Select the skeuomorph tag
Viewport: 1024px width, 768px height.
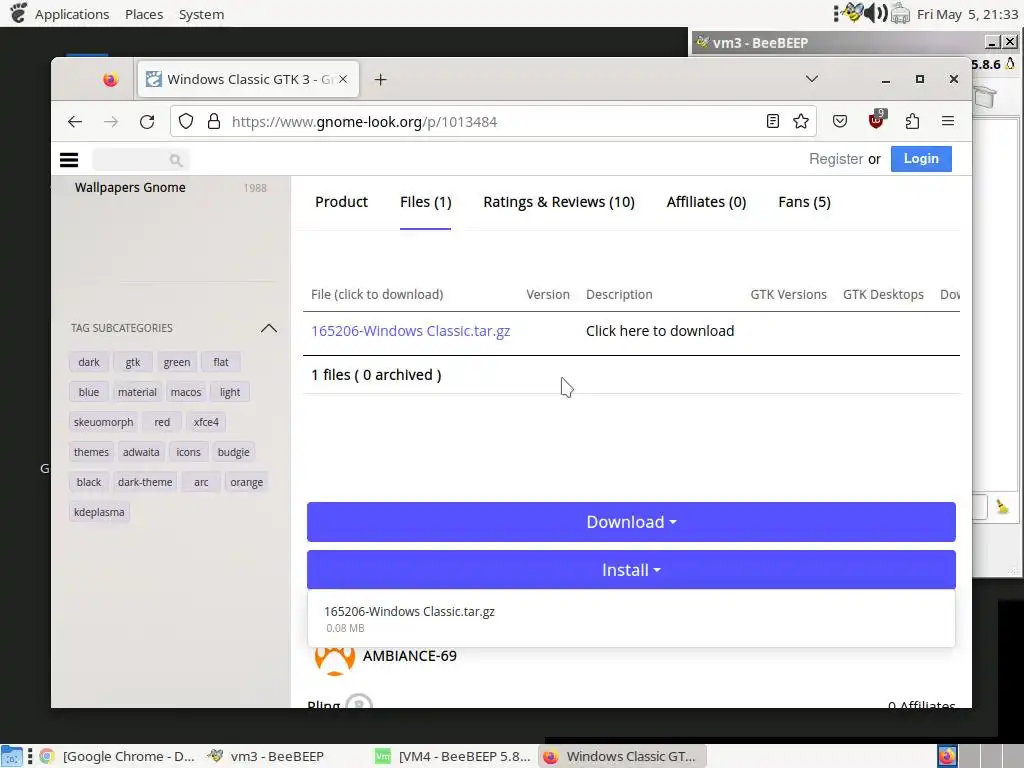click(x=103, y=422)
